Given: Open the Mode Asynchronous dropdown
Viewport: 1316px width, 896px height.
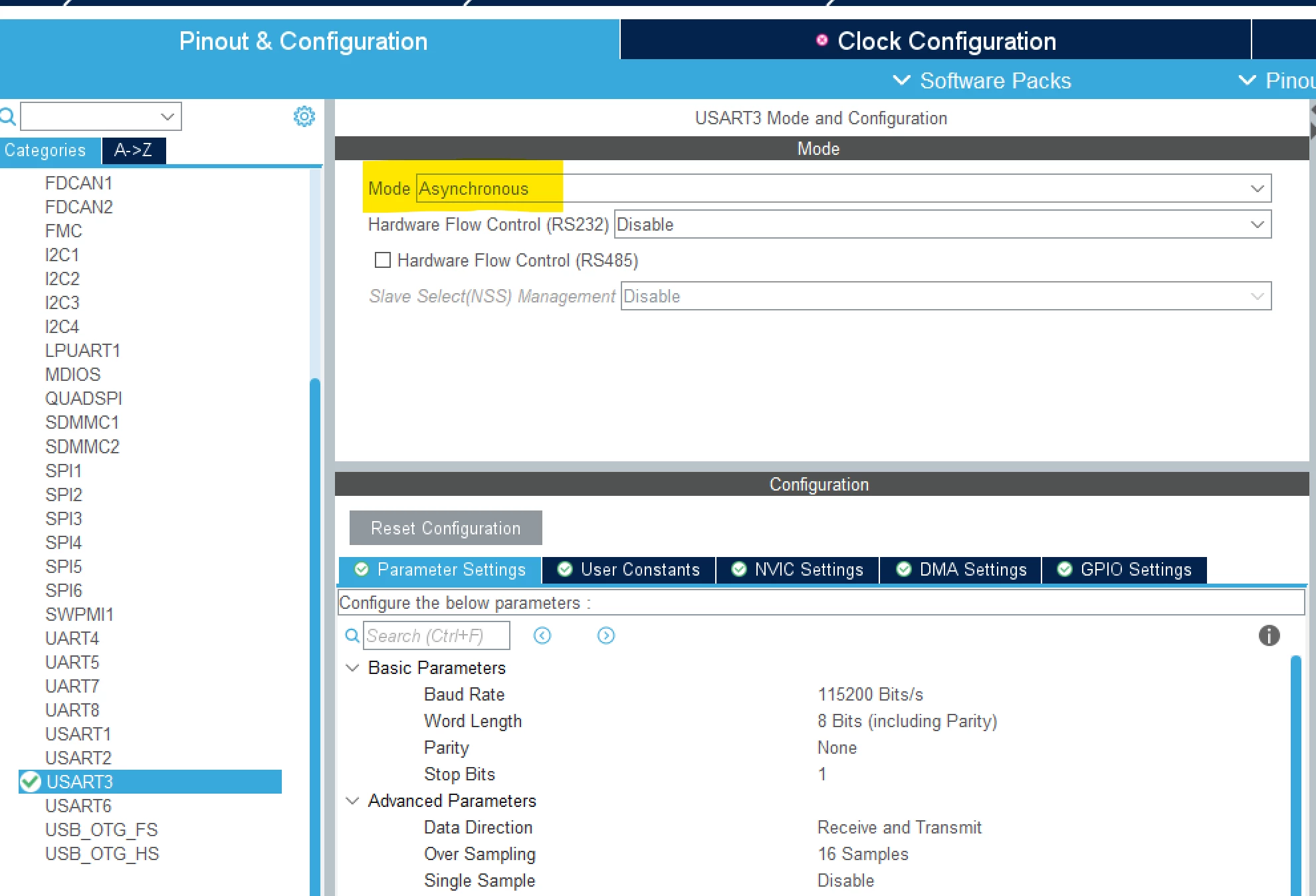Looking at the screenshot, I should pyautogui.click(x=843, y=189).
